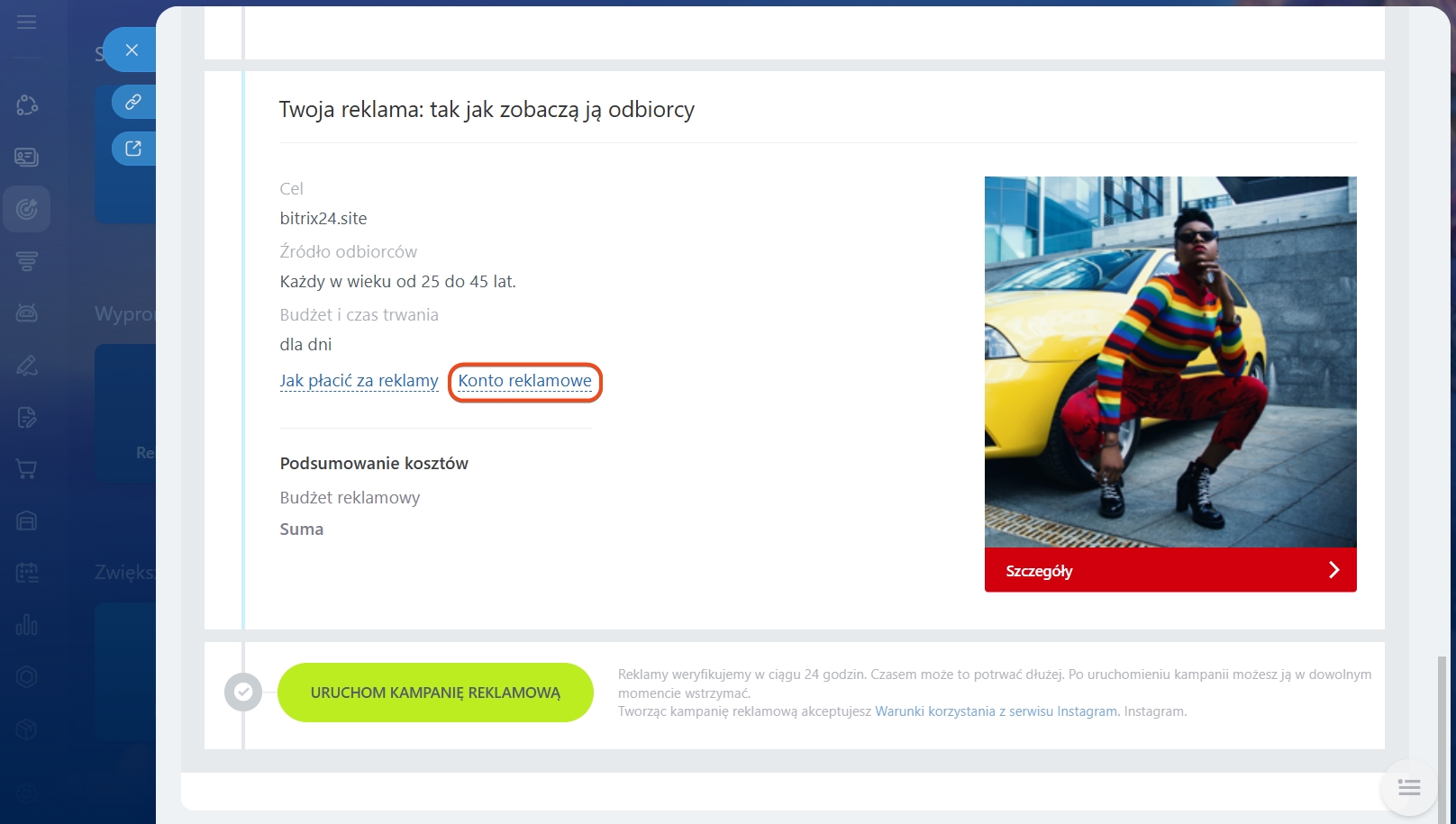Click the ad preview image
This screenshot has height=824, width=1456.
tap(1169, 361)
